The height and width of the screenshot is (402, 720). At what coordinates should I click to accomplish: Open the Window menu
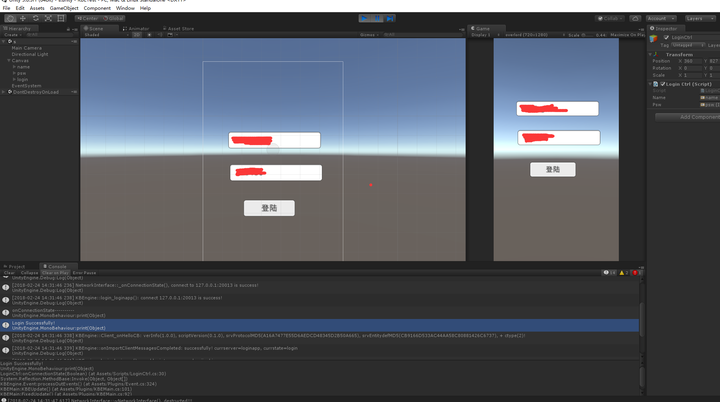point(125,8)
